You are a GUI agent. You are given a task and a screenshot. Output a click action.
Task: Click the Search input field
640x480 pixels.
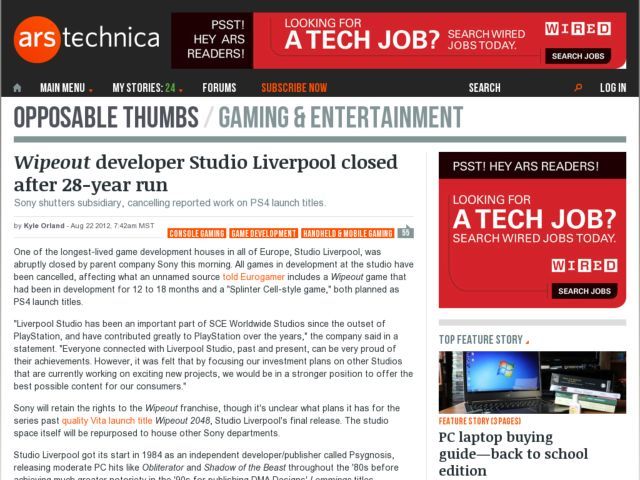click(x=518, y=88)
